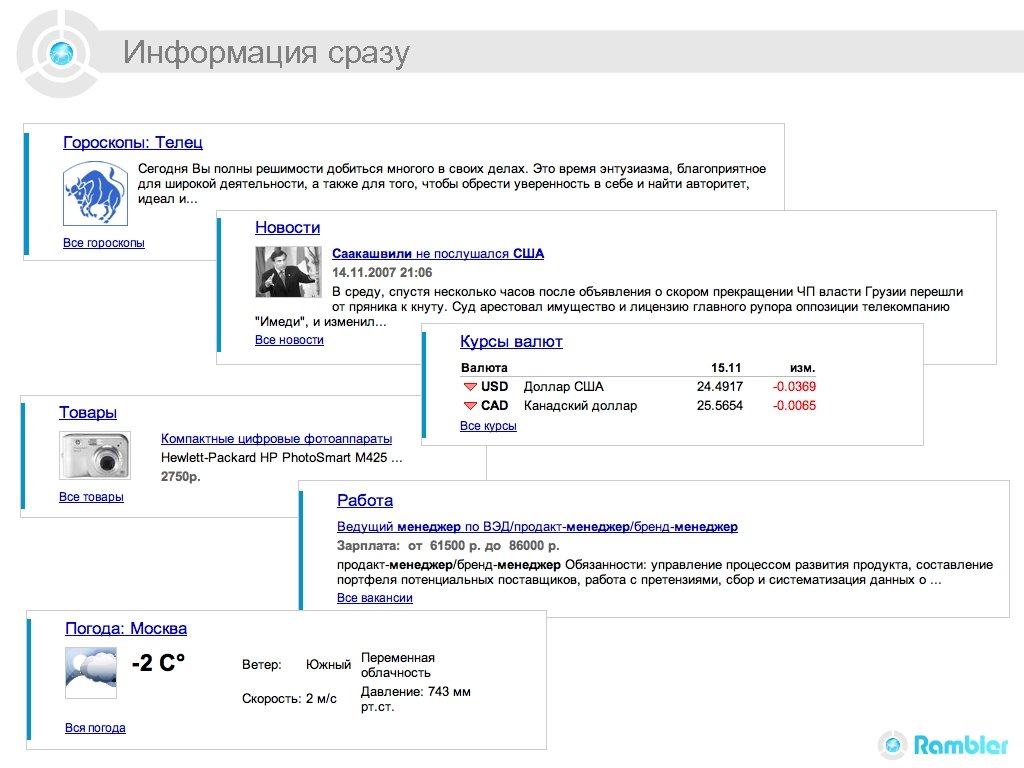1024x768 pixels.
Task: Open the Товары heading link
Action: pos(88,413)
